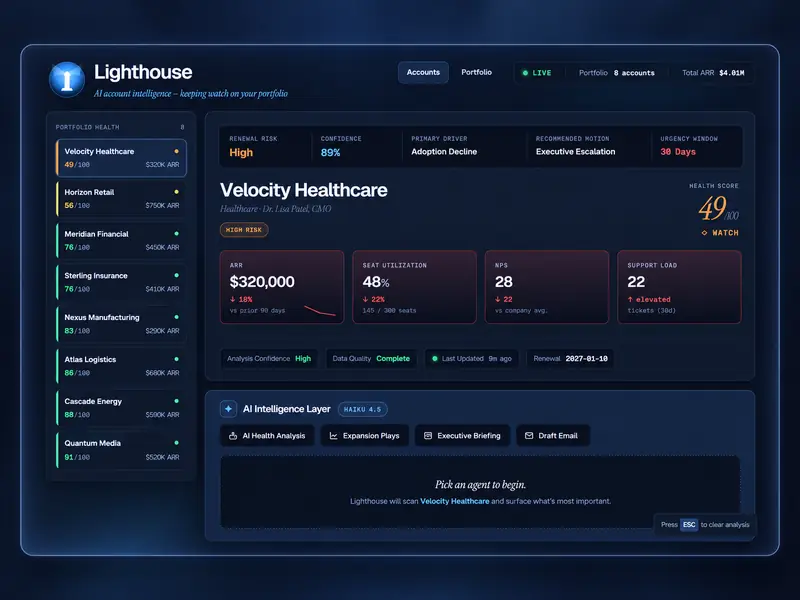Open the Nexus Manufacturing account
Viewport: 800px width, 600px height.
pos(121,324)
